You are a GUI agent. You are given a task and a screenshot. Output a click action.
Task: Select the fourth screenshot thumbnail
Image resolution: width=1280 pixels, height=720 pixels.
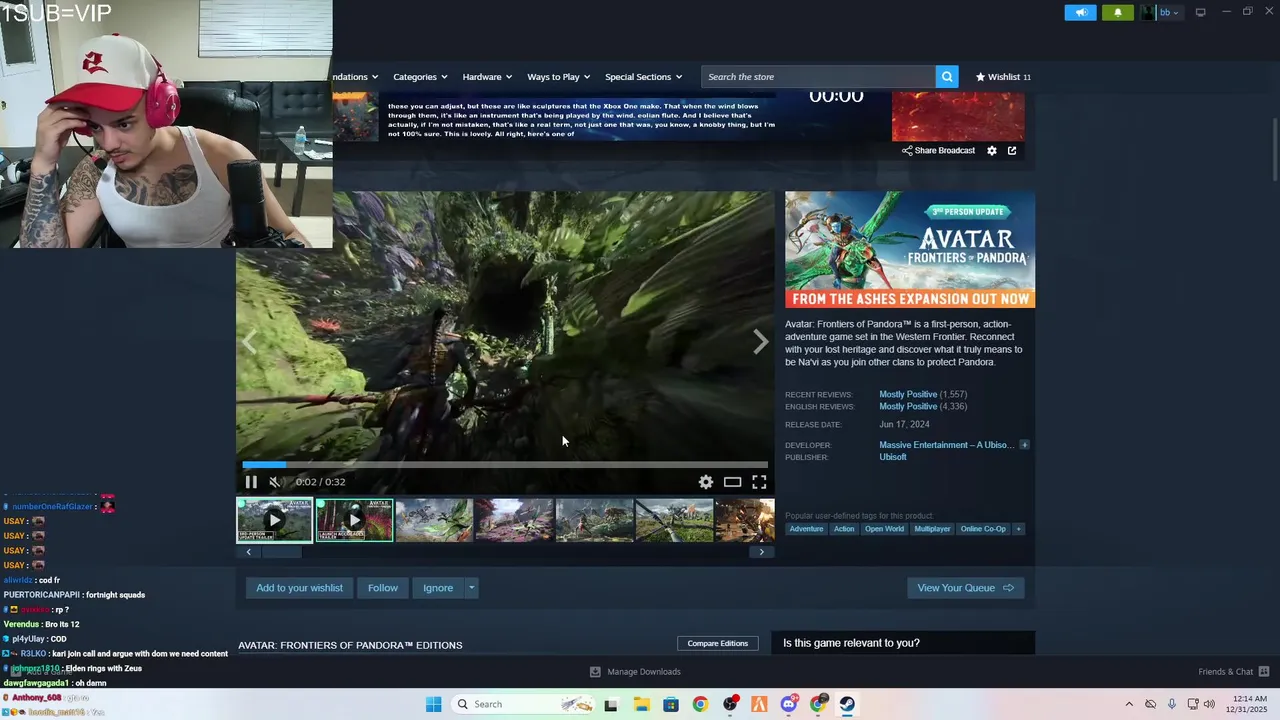click(514, 520)
